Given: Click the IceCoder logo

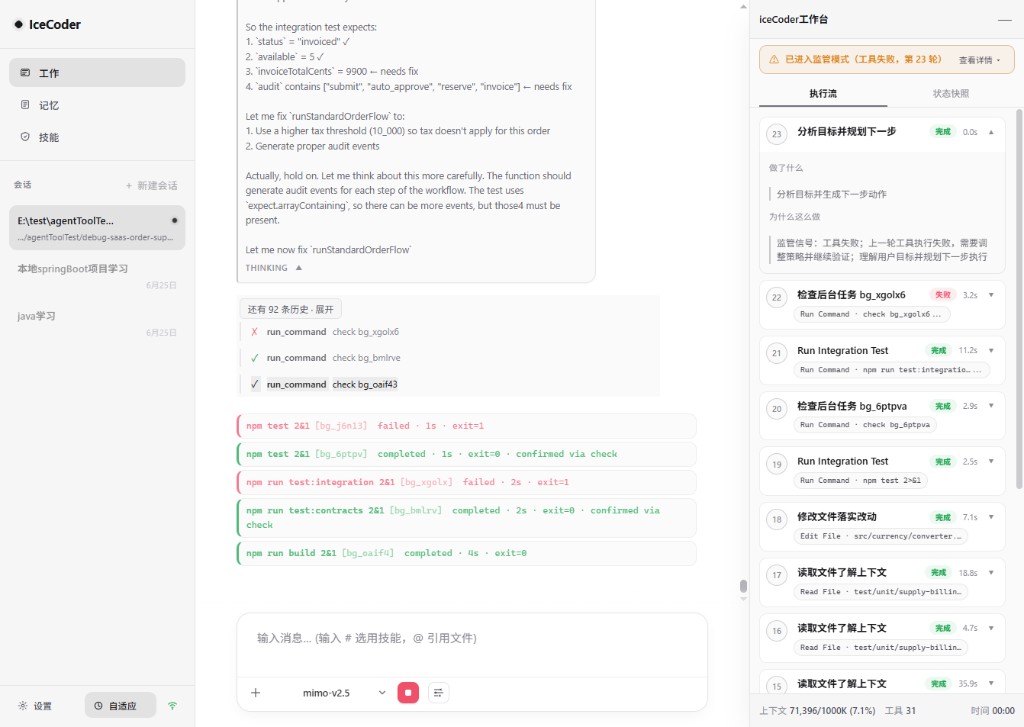Looking at the screenshot, I should (x=48, y=24).
